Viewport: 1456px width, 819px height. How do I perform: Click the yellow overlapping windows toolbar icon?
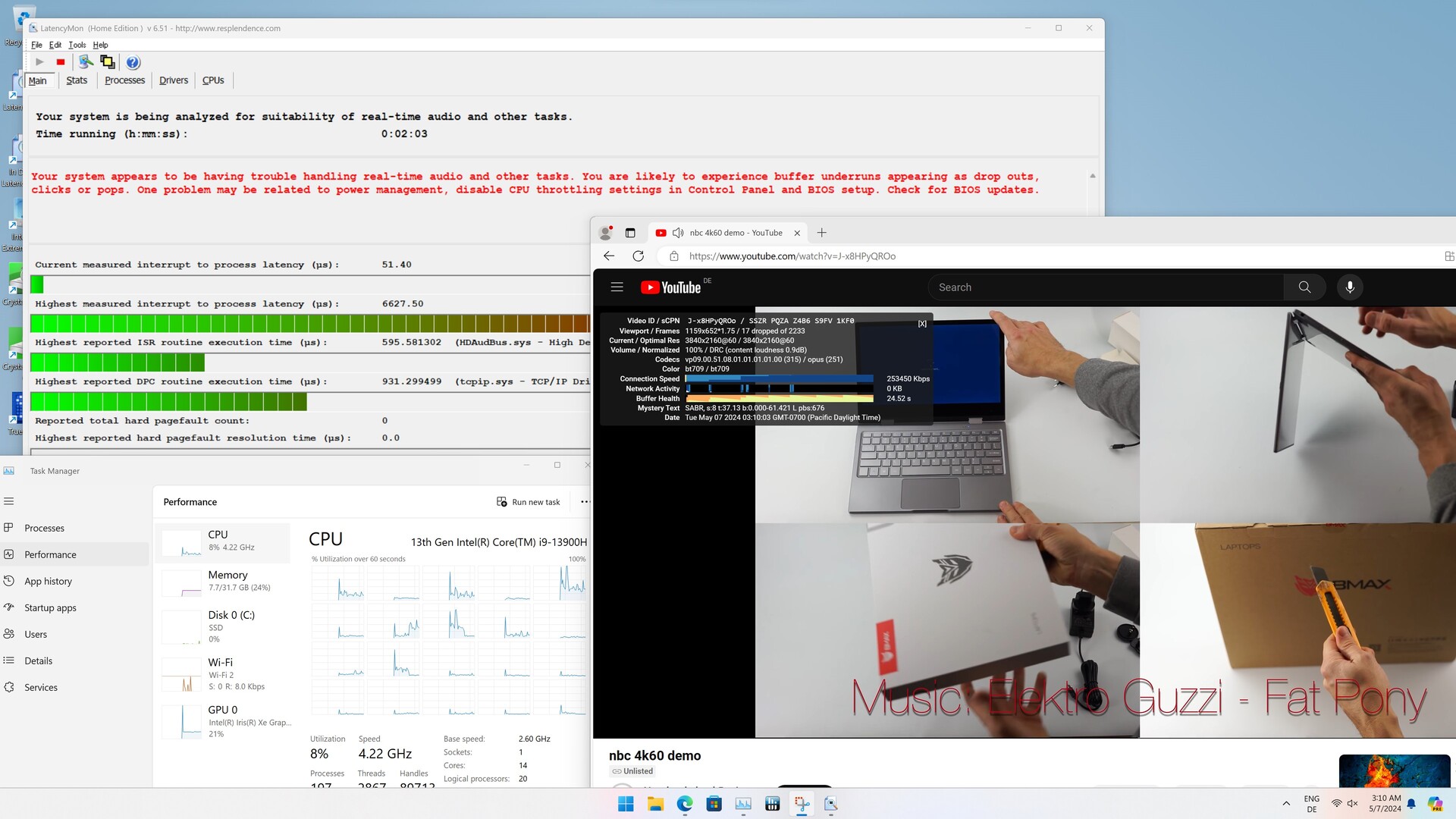coord(107,62)
